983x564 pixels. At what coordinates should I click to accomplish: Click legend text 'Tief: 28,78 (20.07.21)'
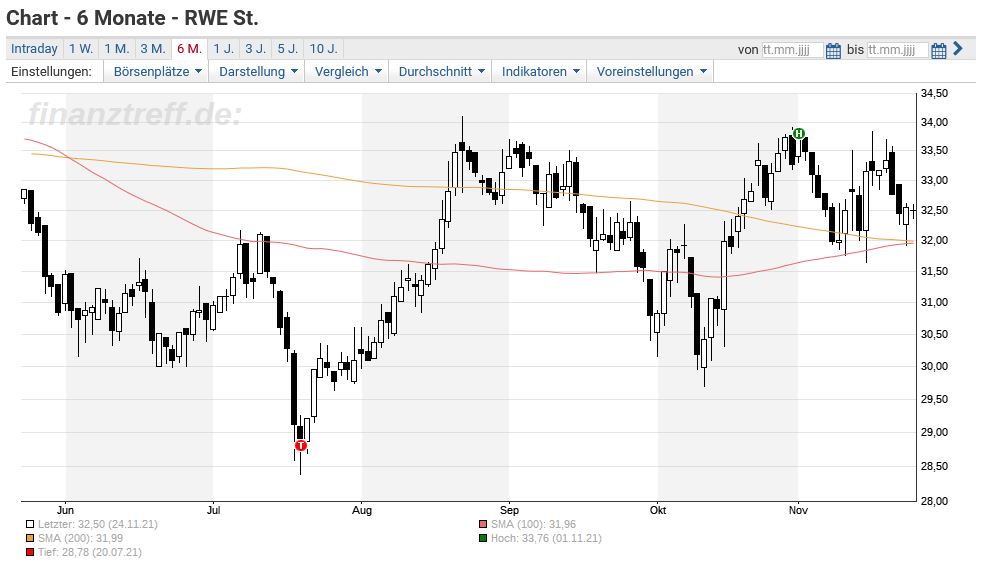(x=90, y=552)
